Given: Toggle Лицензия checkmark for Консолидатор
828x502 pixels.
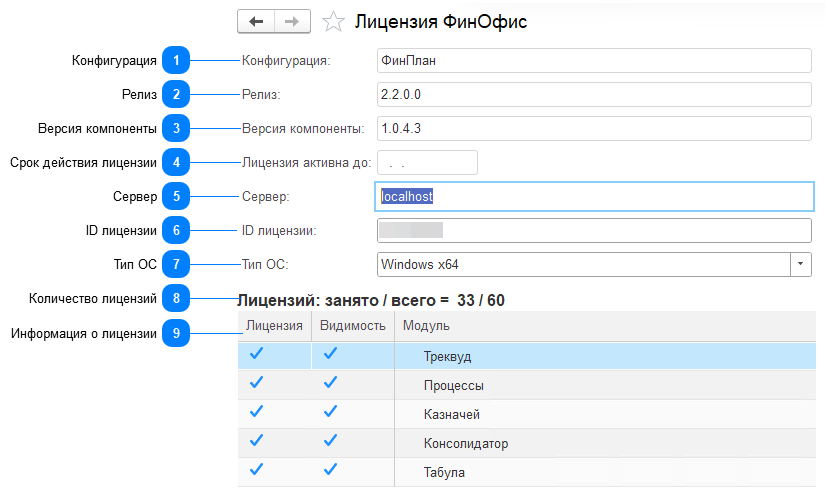Looking at the screenshot, I should (x=257, y=440).
